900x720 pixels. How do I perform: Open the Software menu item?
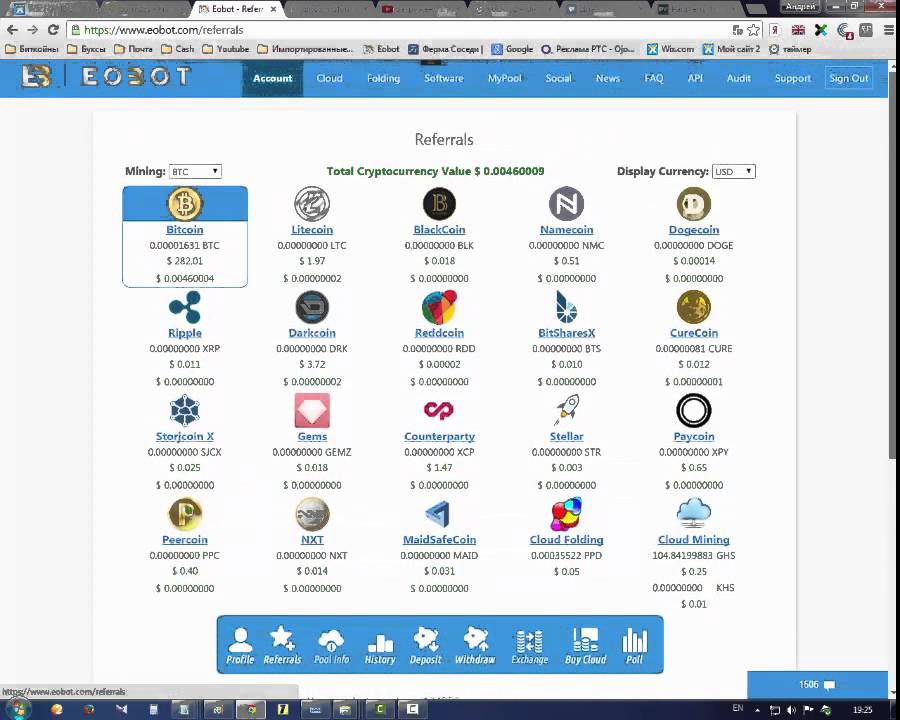tap(444, 78)
